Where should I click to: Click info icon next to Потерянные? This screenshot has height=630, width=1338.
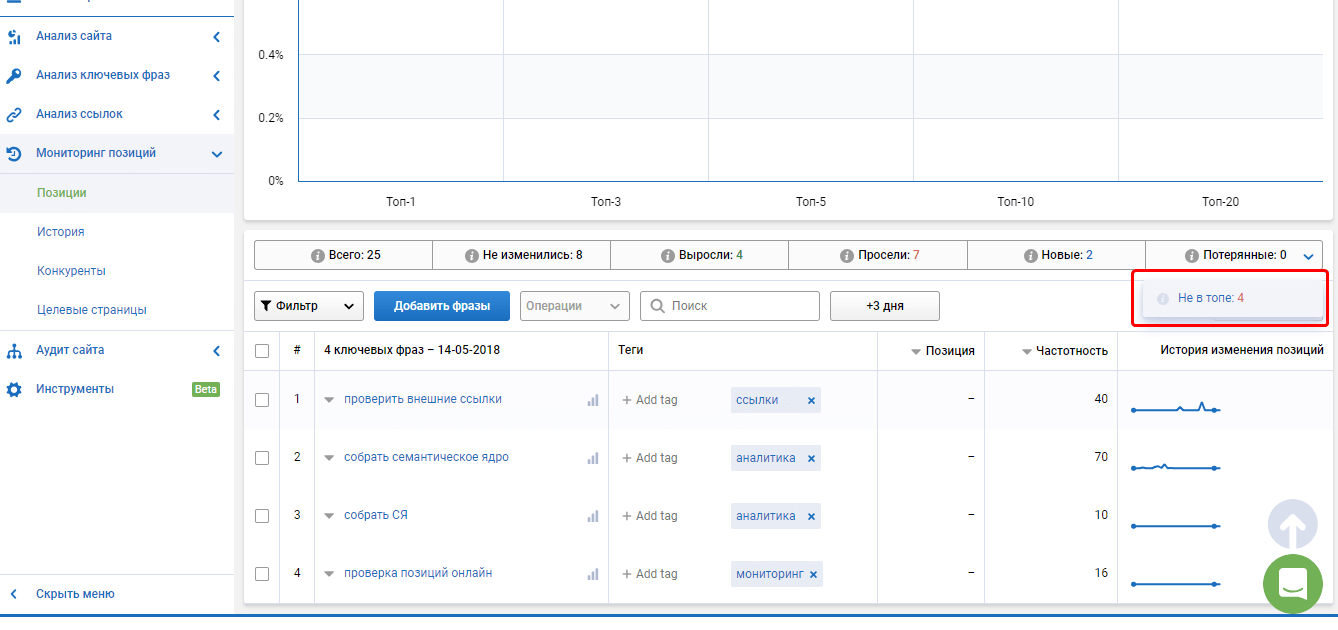point(1190,256)
